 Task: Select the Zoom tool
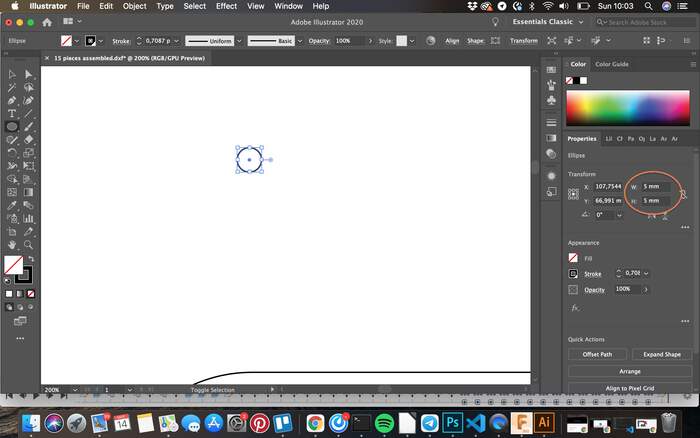(x=29, y=245)
